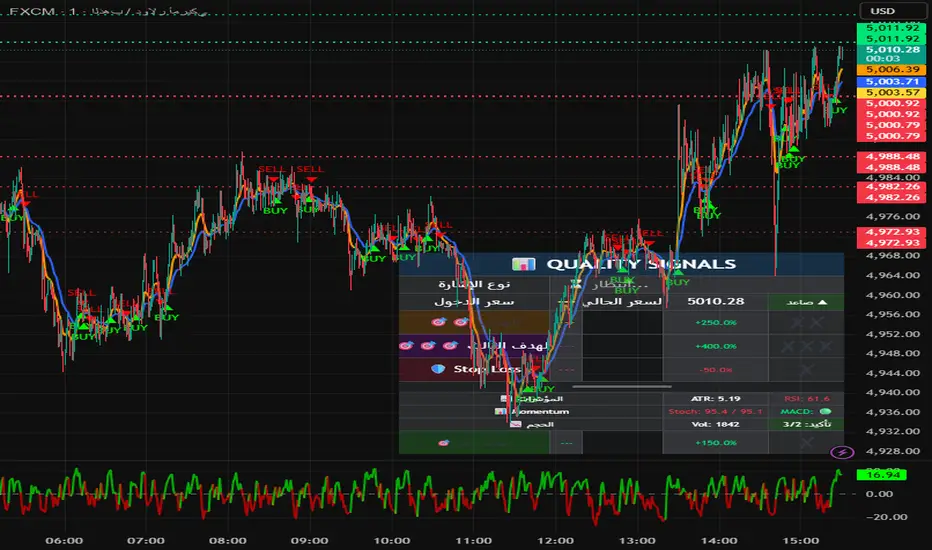
Task: Click the 12:00 time axis label
Action: click(x=555, y=540)
